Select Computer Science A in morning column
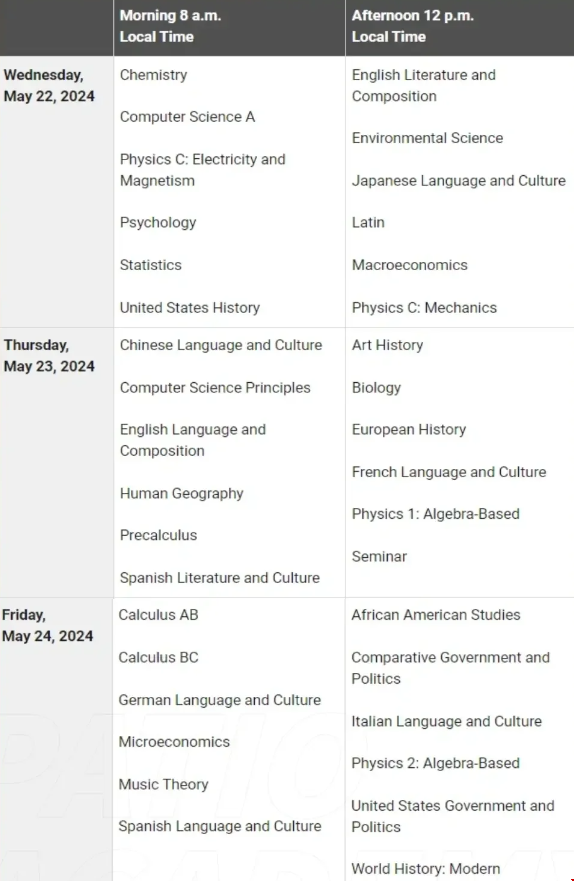 coord(187,117)
